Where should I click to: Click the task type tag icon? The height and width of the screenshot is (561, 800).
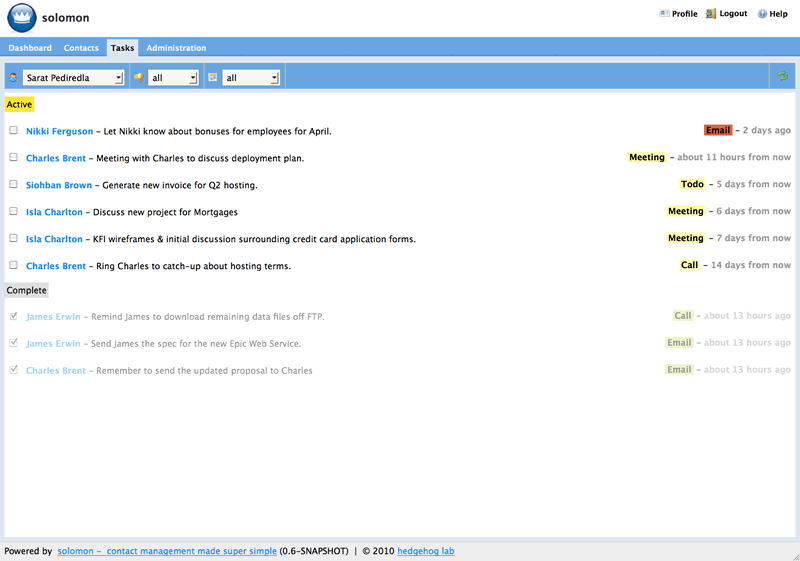click(x=138, y=78)
